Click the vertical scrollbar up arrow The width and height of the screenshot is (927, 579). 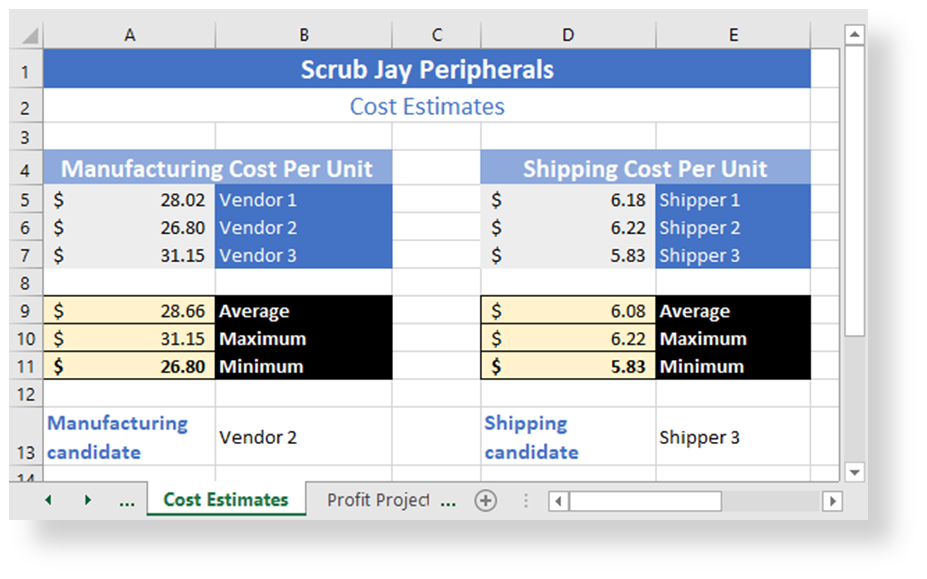pyautogui.click(x=855, y=33)
